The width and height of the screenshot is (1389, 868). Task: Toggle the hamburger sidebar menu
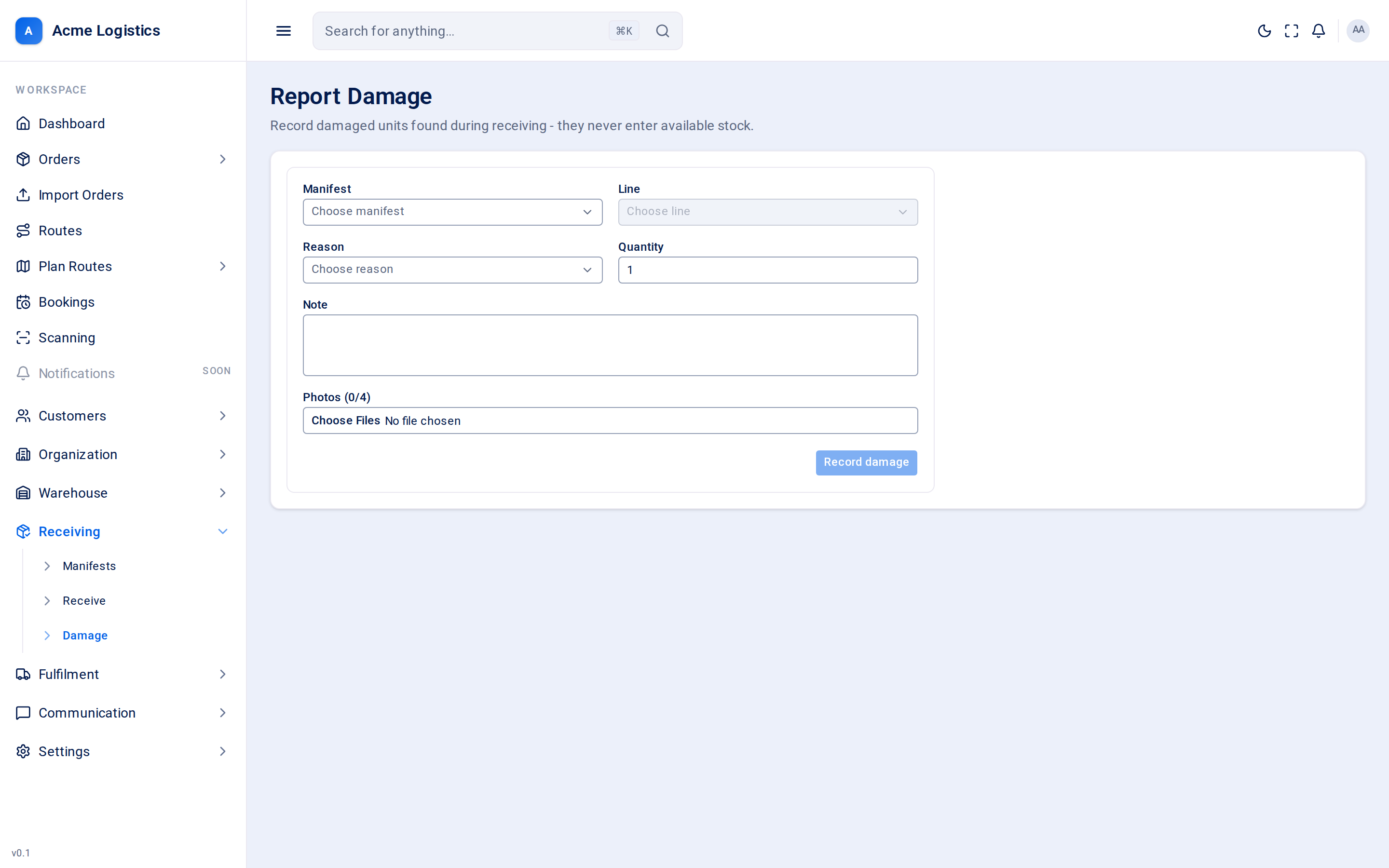(284, 31)
